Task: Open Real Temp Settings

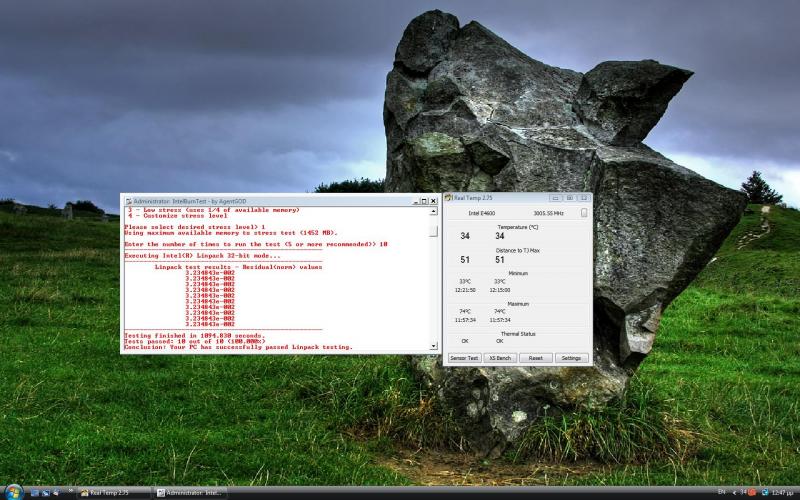Action: [x=571, y=358]
